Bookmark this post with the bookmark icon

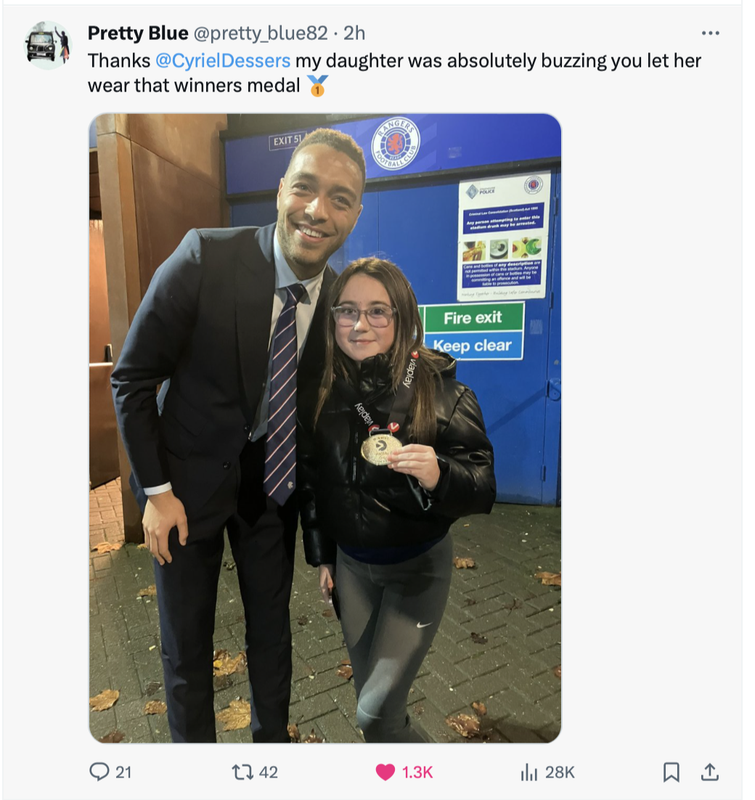[671, 772]
